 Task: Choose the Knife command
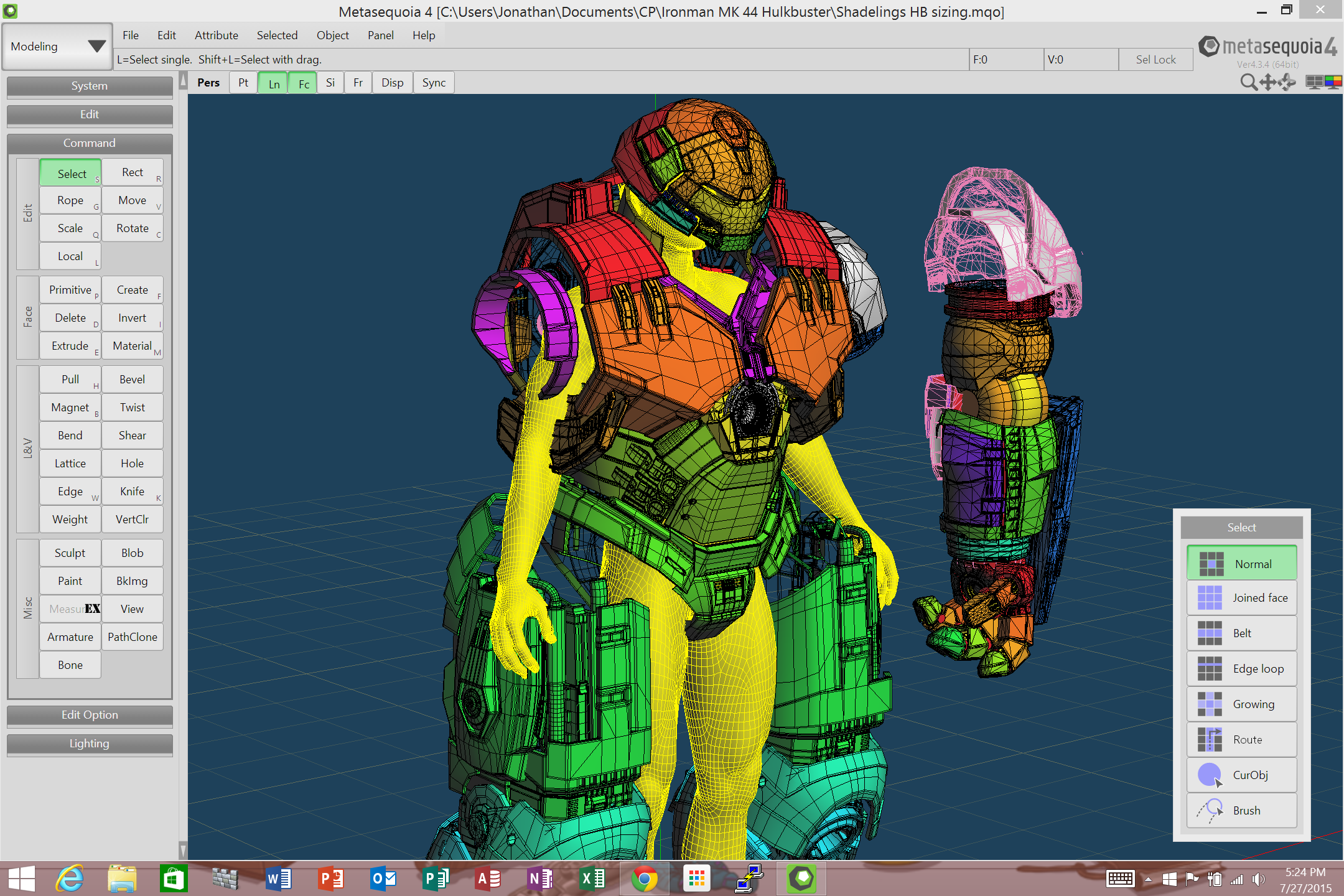[133, 492]
